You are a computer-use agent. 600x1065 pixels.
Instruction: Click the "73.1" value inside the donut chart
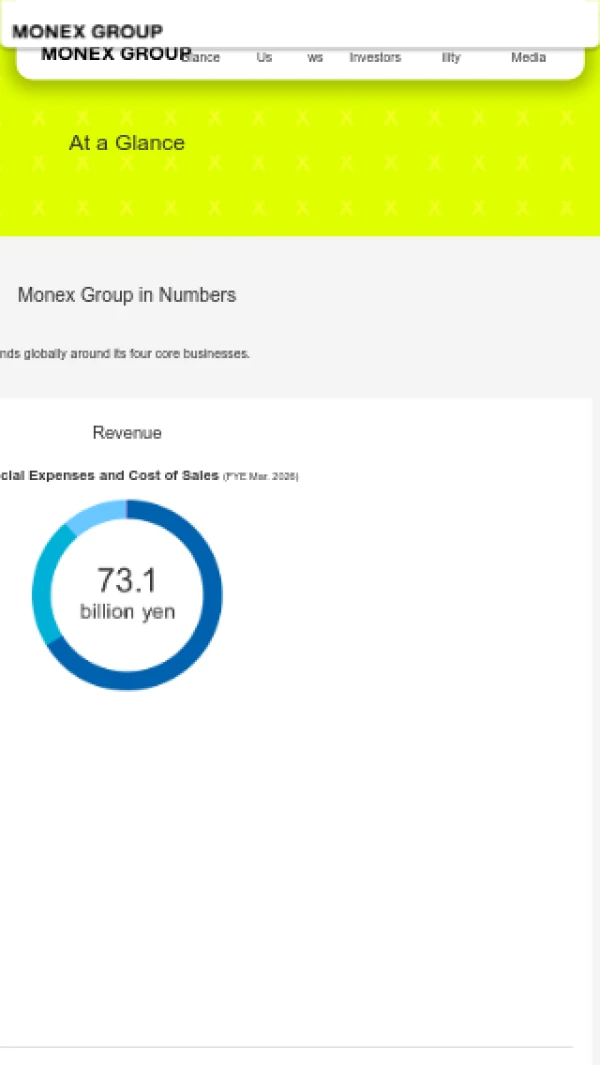pyautogui.click(x=127, y=580)
